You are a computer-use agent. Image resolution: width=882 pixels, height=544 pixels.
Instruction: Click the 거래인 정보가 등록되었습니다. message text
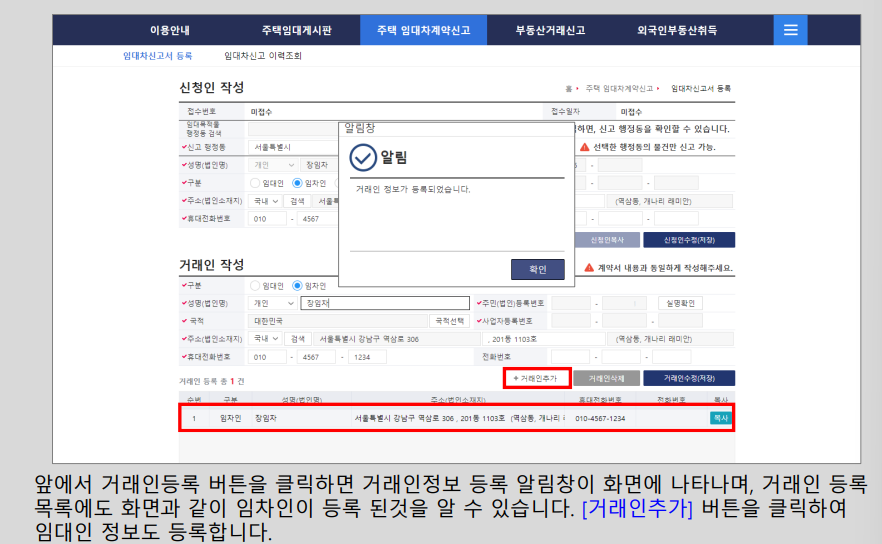pyautogui.click(x=413, y=190)
